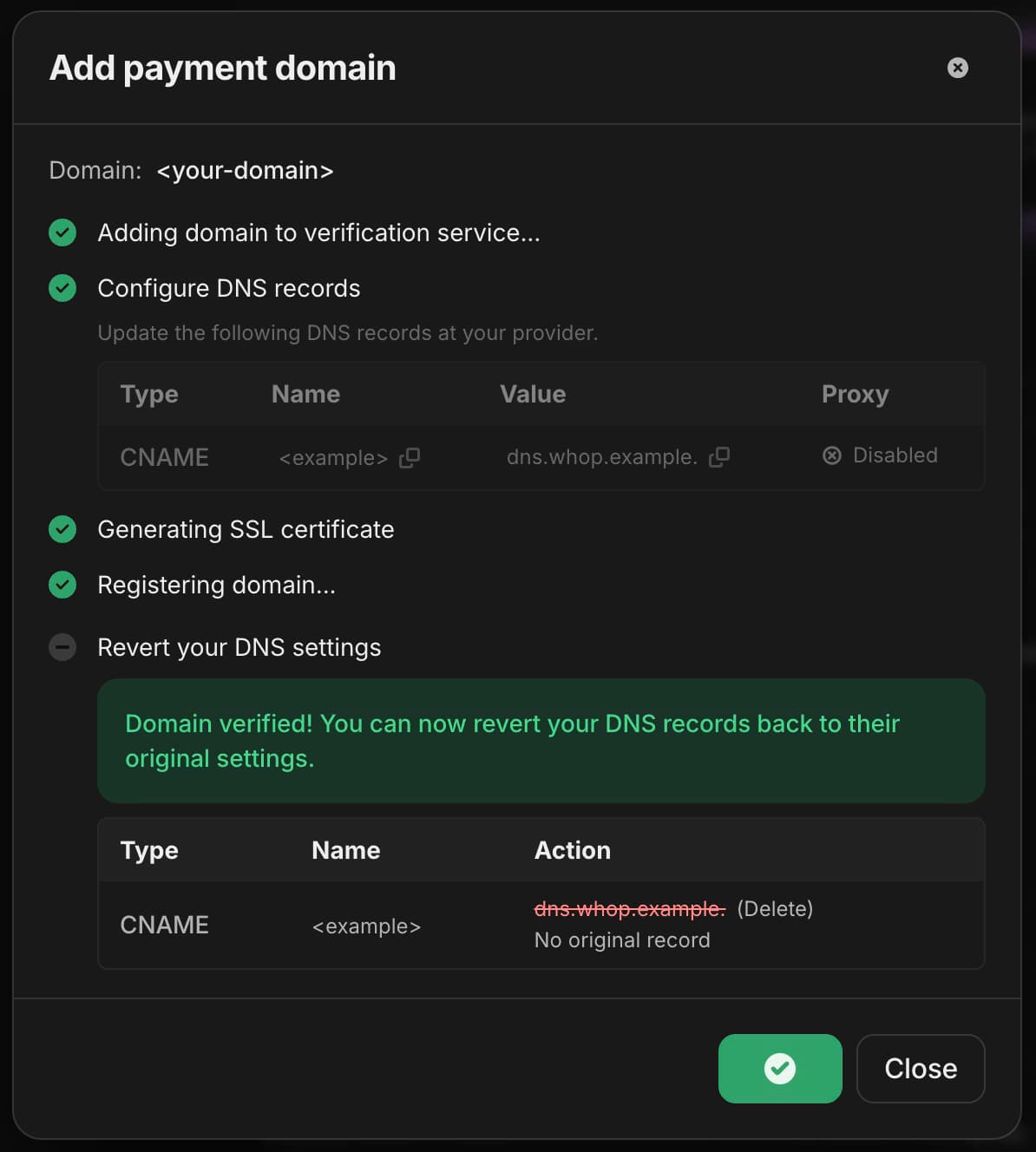Screen dimensions: 1036x1152
Task: Select the Configure DNS records step label
Action: pyautogui.click(x=229, y=288)
